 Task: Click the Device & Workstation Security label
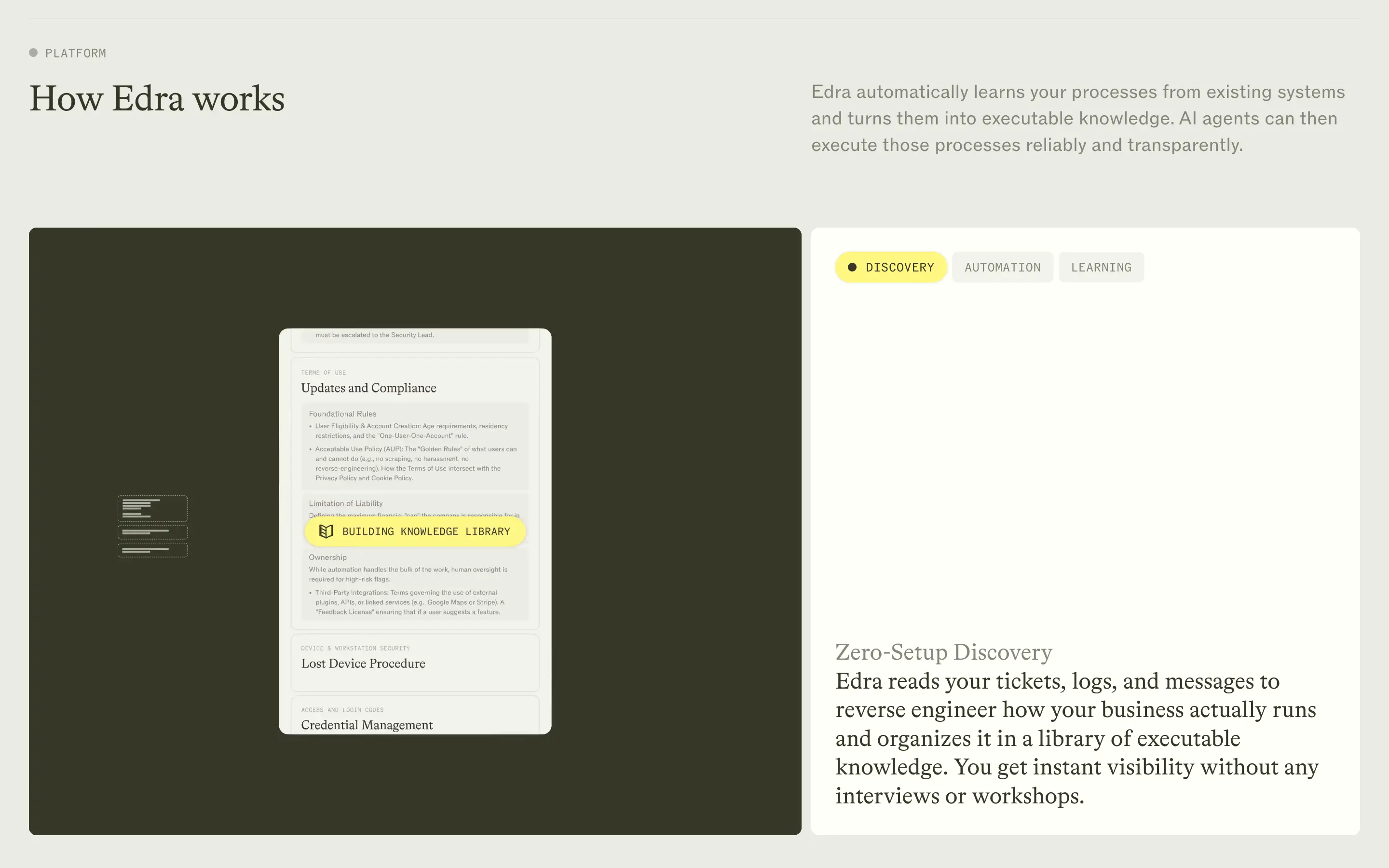point(355,648)
